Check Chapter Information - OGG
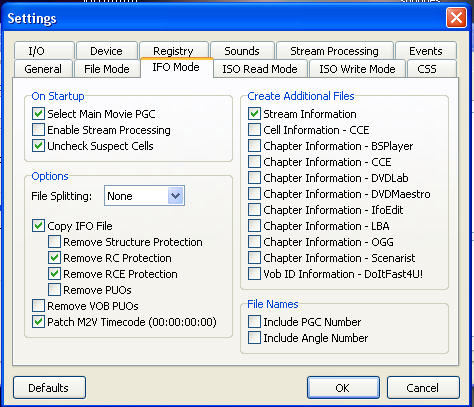The height and width of the screenshot is (407, 474). click(x=254, y=242)
